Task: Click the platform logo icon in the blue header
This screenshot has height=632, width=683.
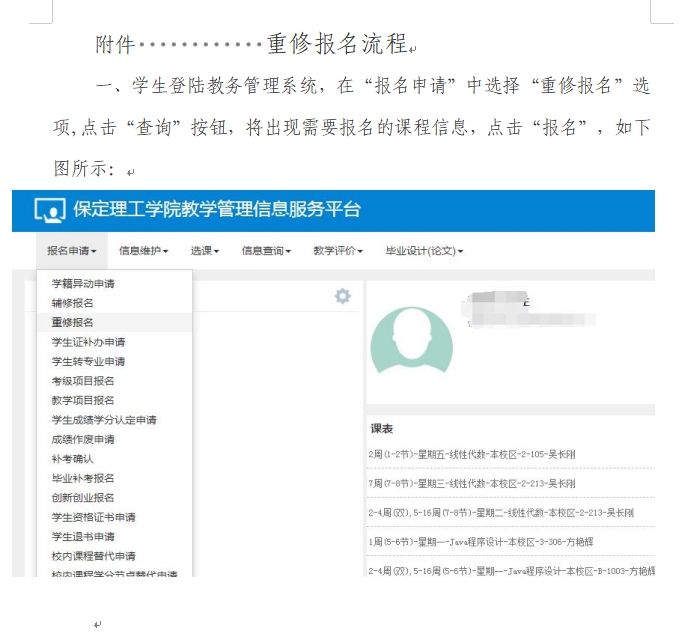Action: point(49,211)
